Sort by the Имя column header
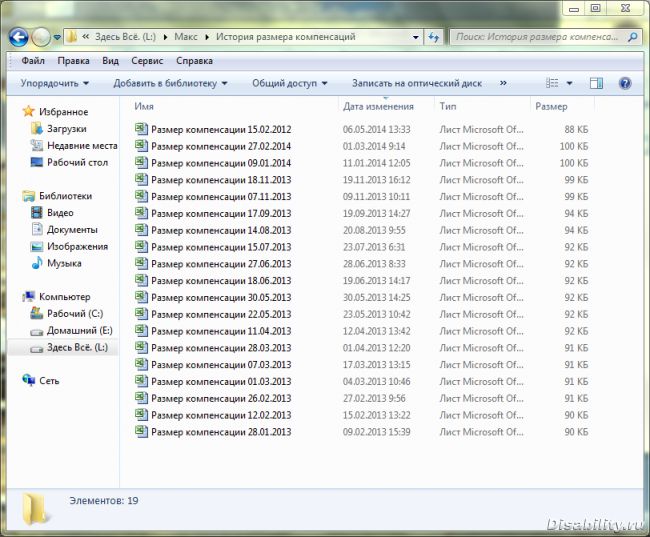This screenshot has width=650, height=537. pyautogui.click(x=144, y=107)
